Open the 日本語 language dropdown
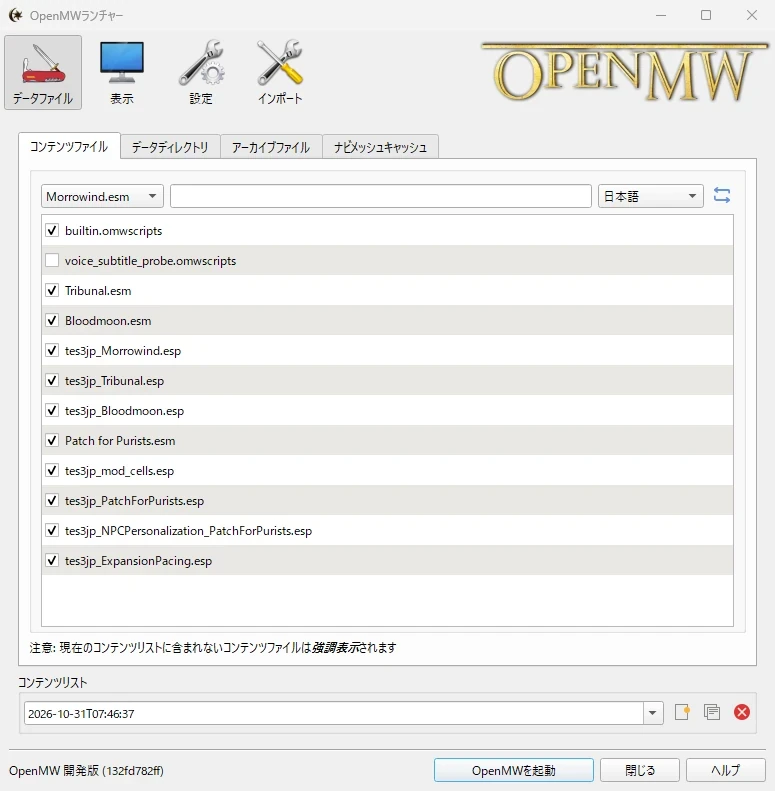775x791 pixels. (650, 196)
